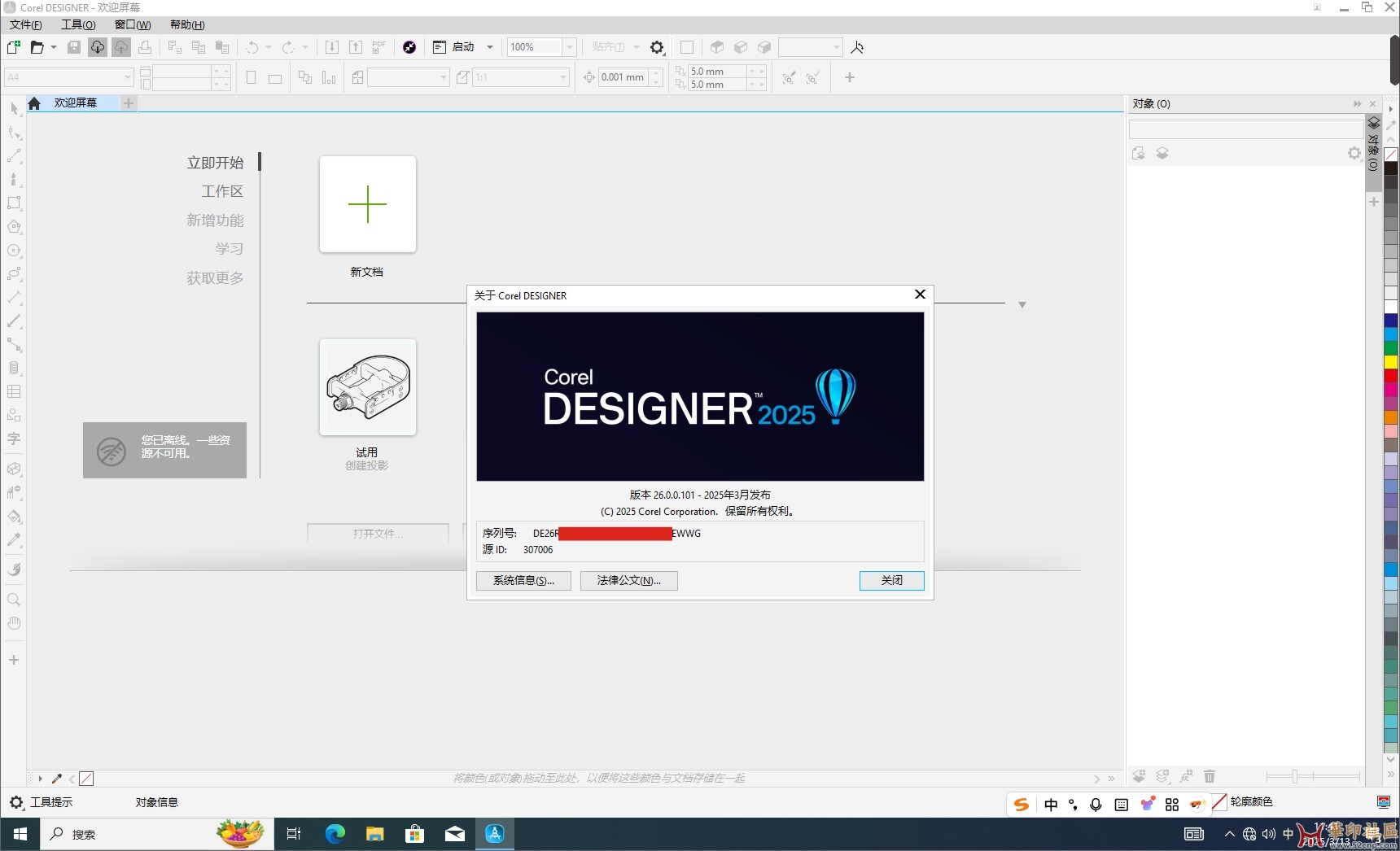Screen dimensions: 1400x851
Task: Select 新增功能 in welcome sidebar
Action: (215, 220)
